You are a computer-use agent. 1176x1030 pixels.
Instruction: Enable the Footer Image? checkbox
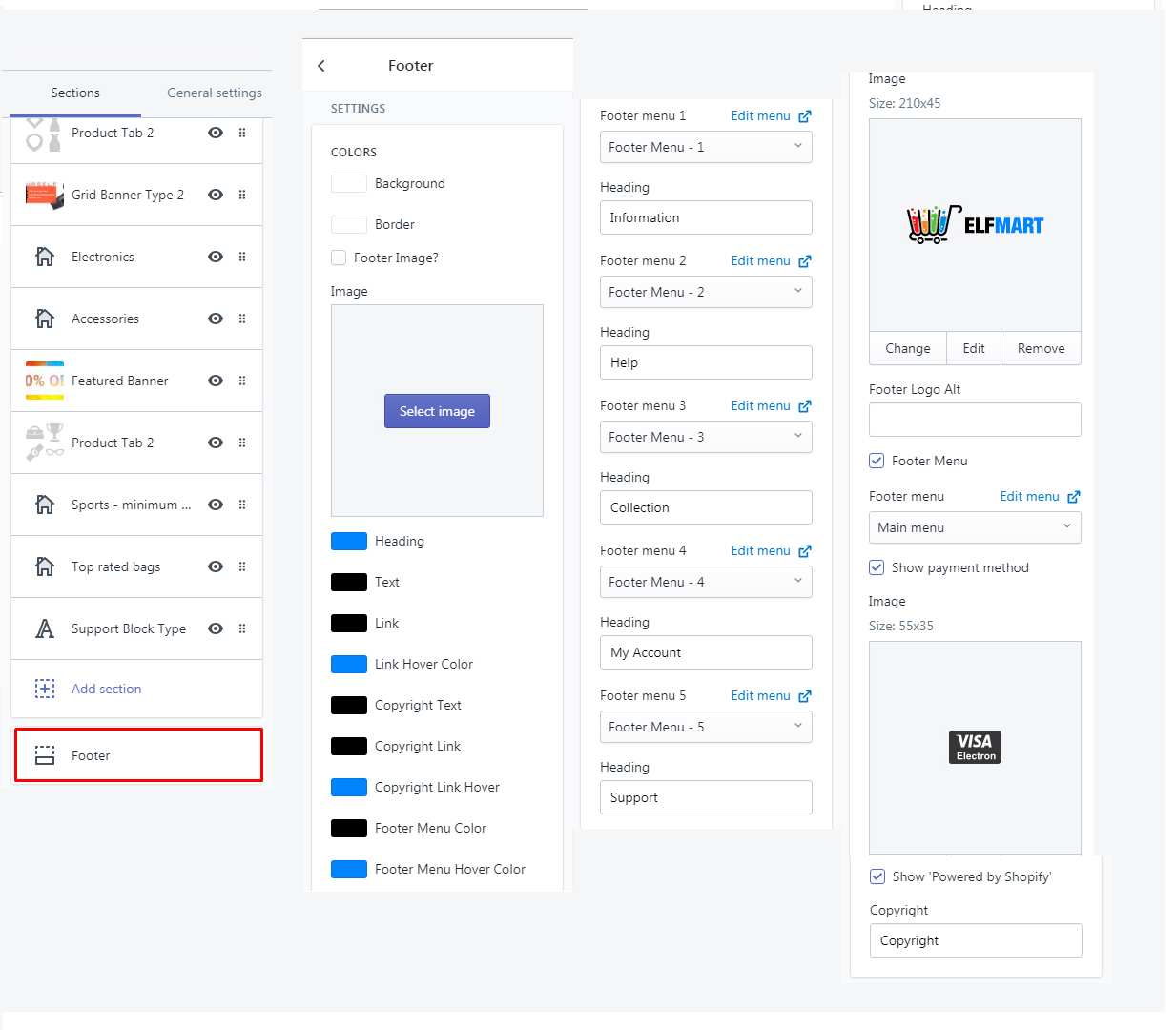339,257
